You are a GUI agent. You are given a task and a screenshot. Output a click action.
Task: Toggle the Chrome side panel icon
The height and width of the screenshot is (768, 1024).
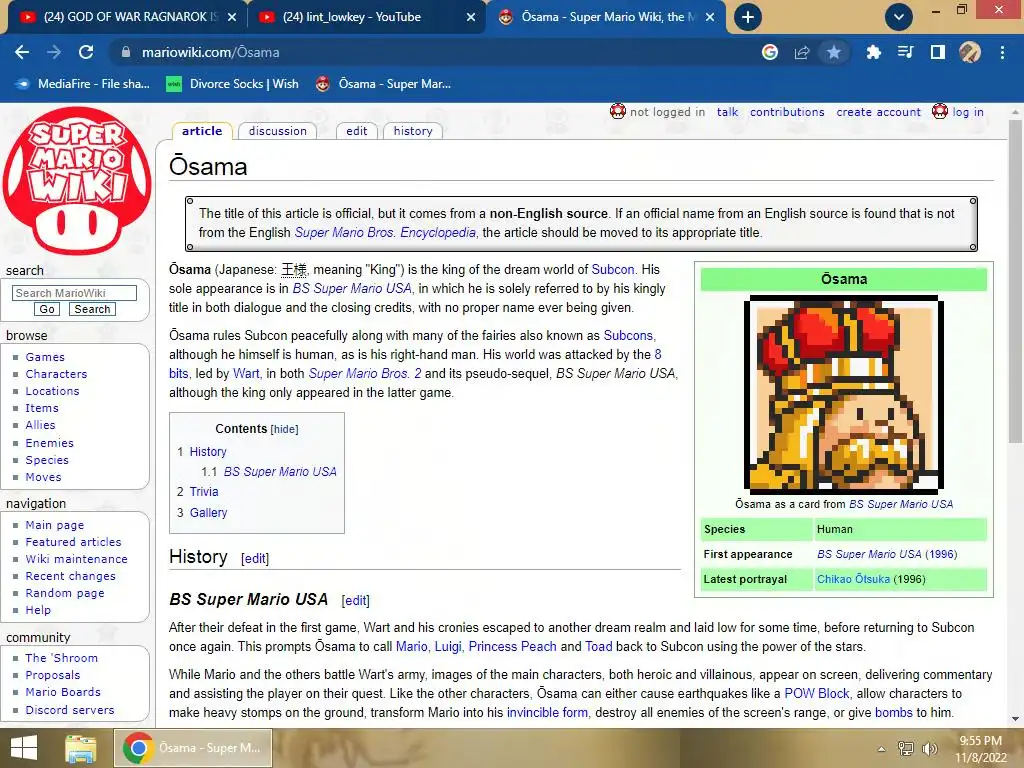click(x=938, y=52)
